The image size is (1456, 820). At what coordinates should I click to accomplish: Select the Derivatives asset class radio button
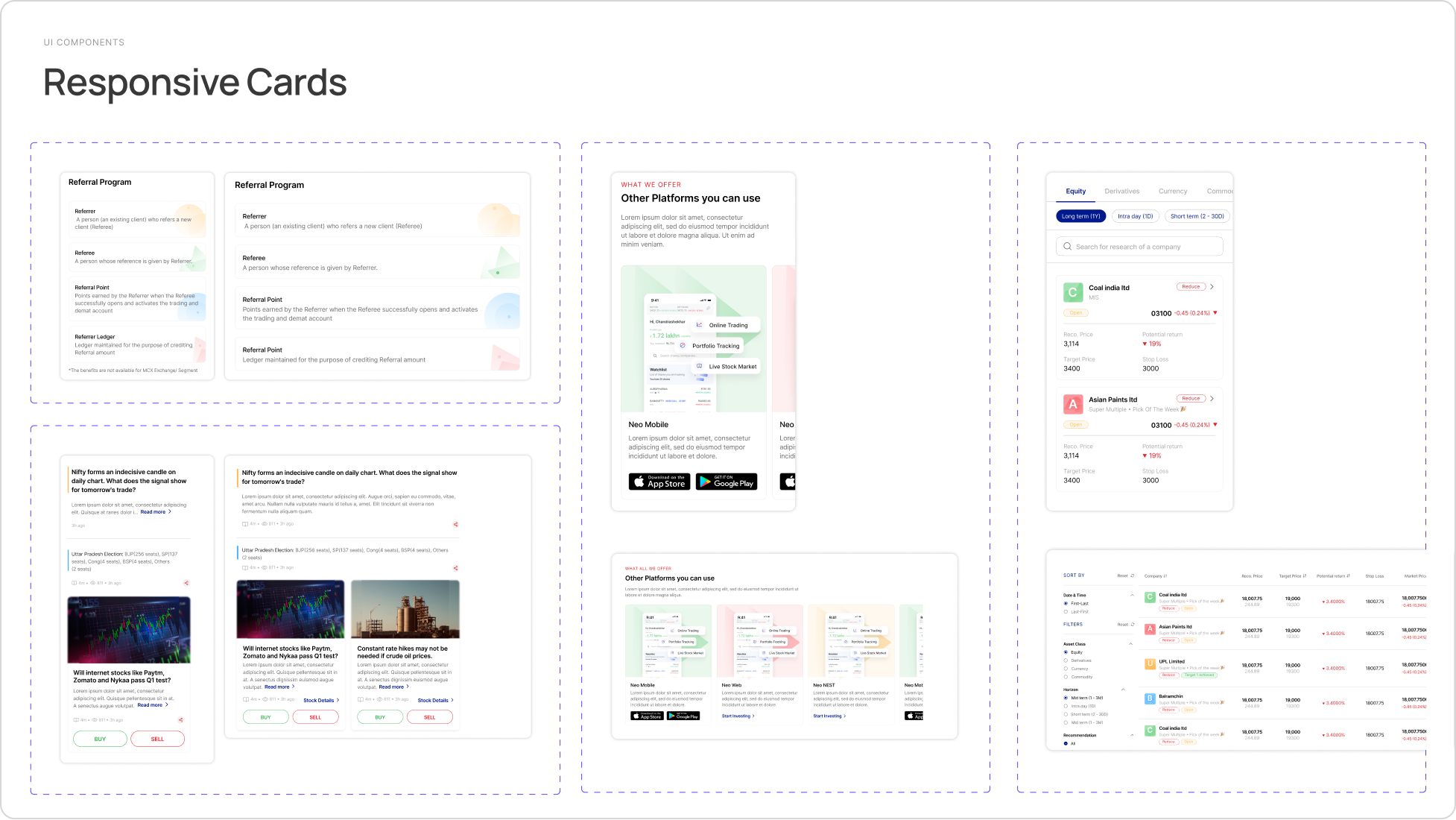[x=1066, y=660]
